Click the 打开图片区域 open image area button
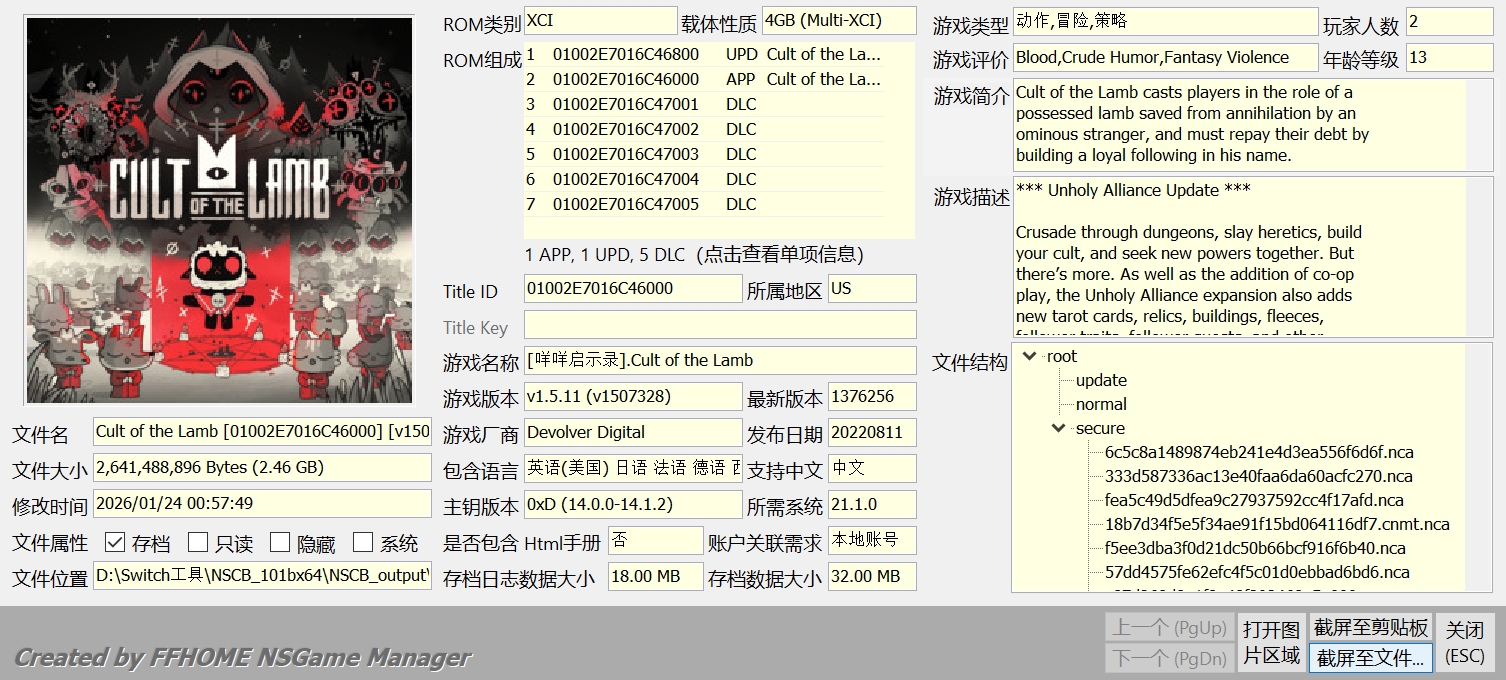 tap(1271, 643)
